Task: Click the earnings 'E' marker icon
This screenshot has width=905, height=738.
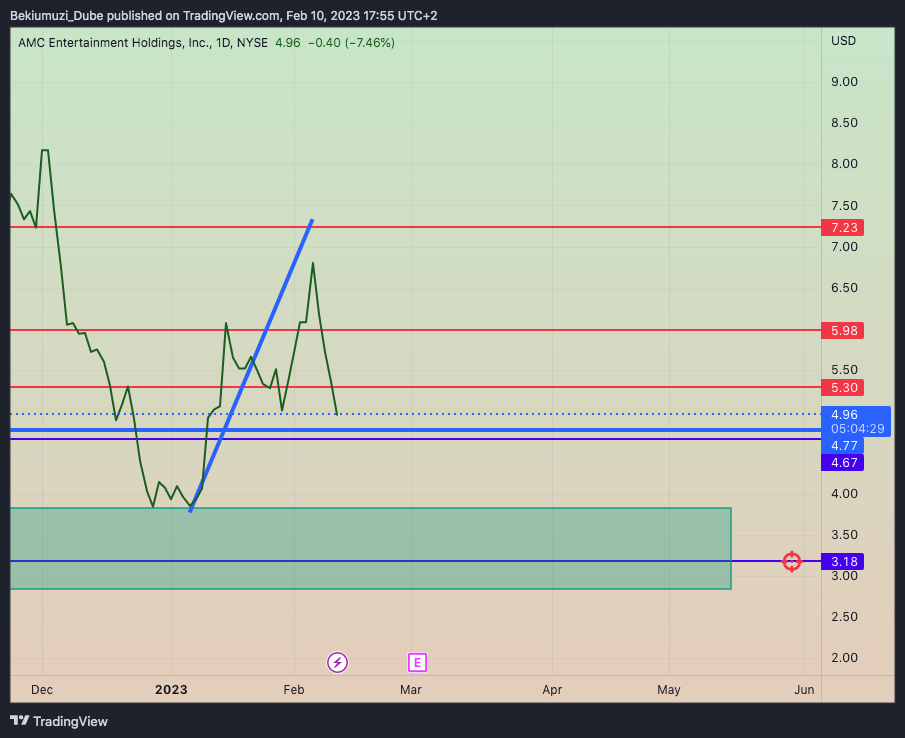Action: tap(417, 662)
